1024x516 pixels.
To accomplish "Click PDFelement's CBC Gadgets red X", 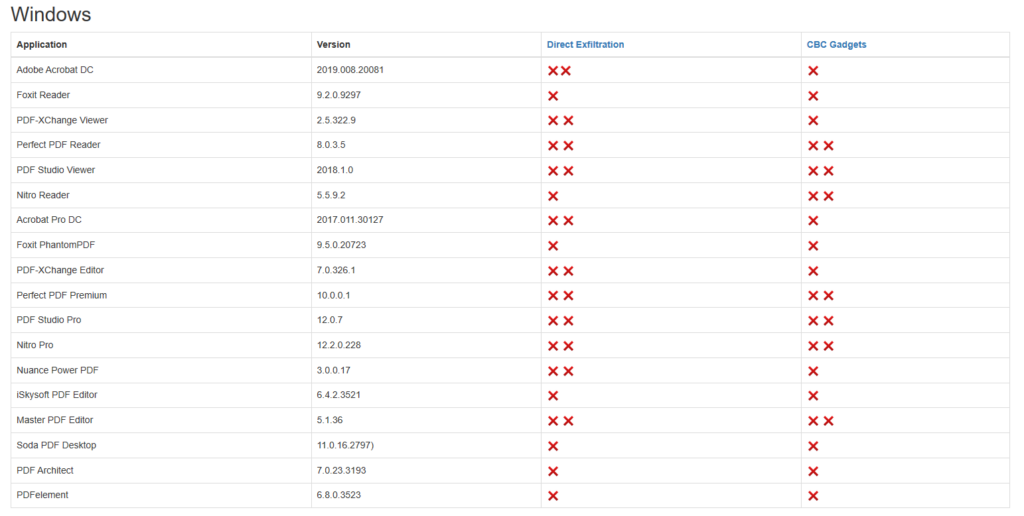I will [813, 496].
